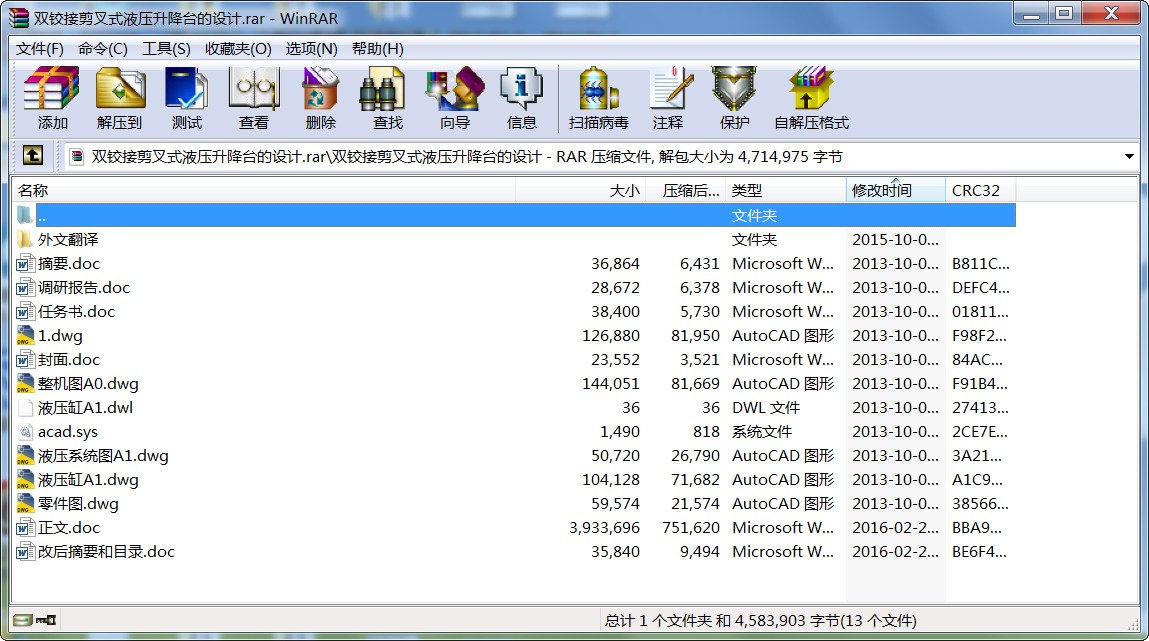Click the 添加 (Add) toolbar icon
The image size is (1149, 641).
tap(52, 98)
